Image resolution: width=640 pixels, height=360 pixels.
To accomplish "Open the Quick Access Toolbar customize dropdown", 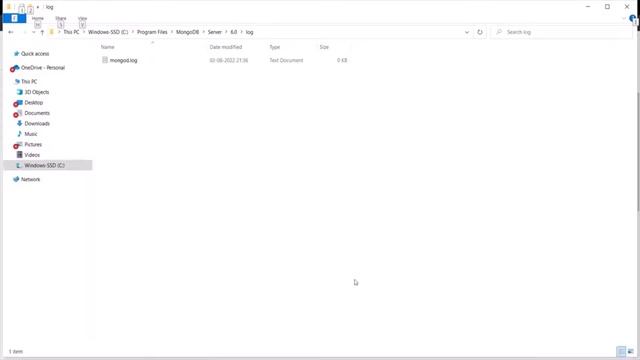I will click(x=38, y=7).
